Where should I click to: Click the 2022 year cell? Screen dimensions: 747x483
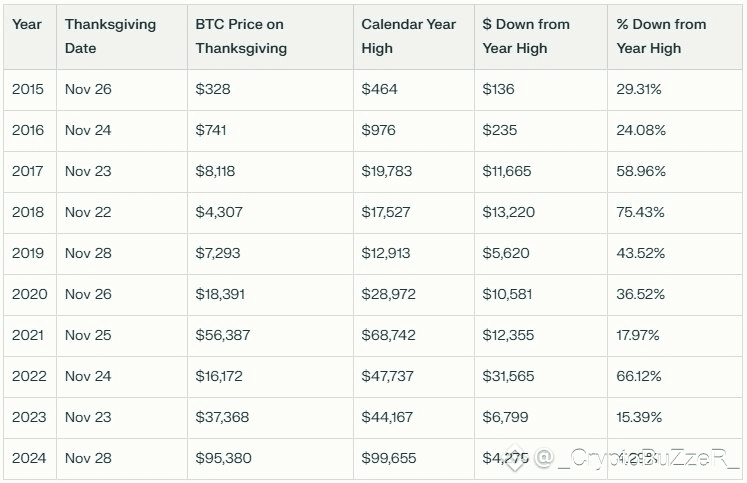point(28,376)
